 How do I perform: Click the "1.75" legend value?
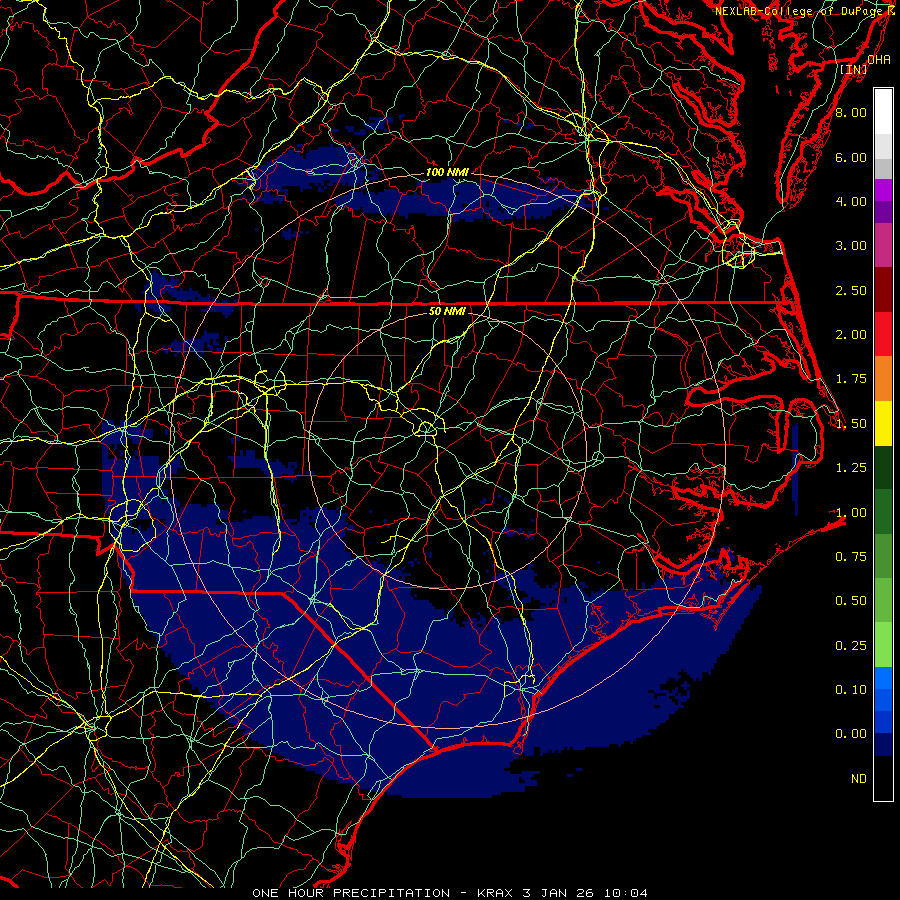851,379
